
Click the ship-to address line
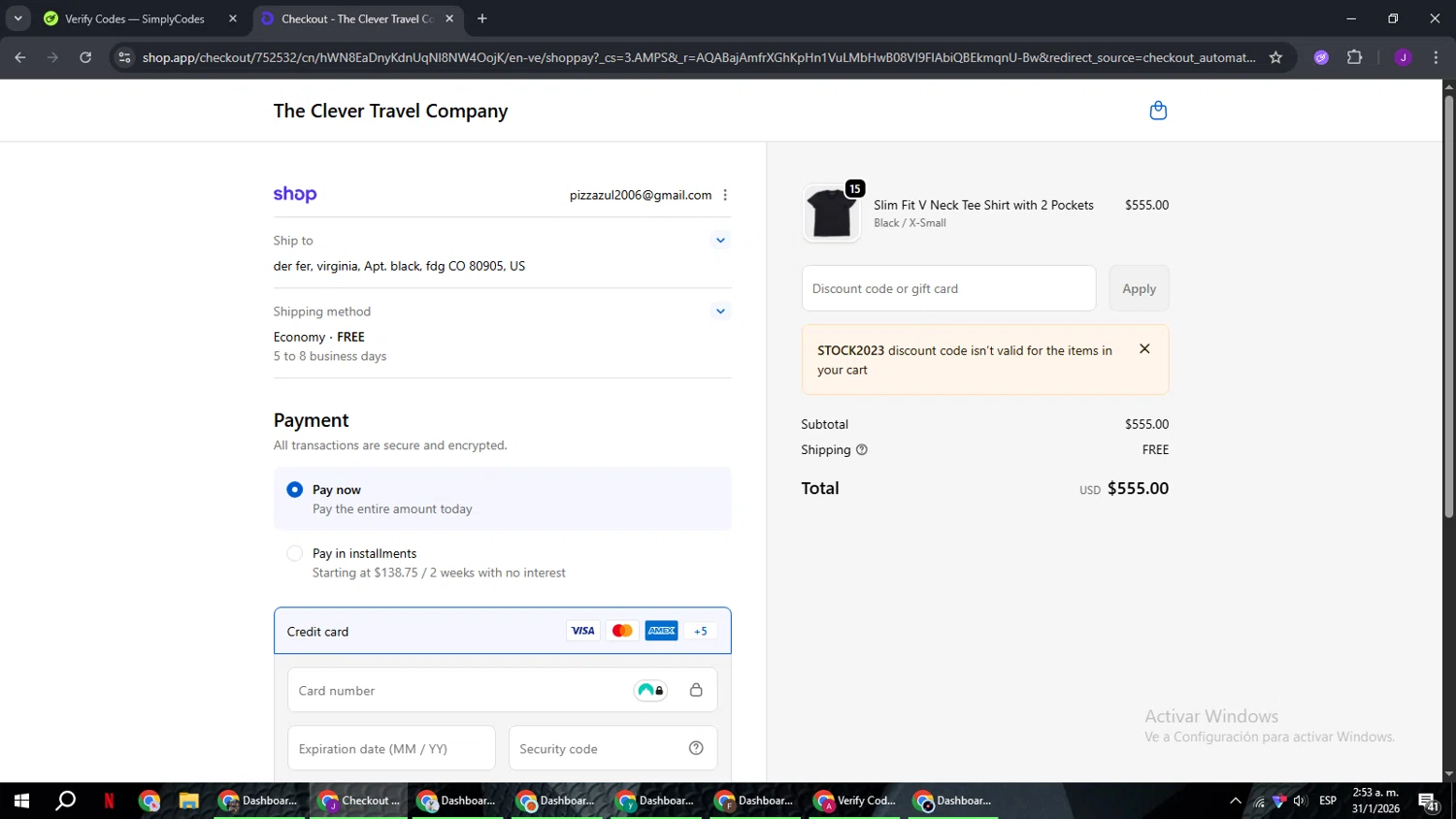click(x=399, y=266)
